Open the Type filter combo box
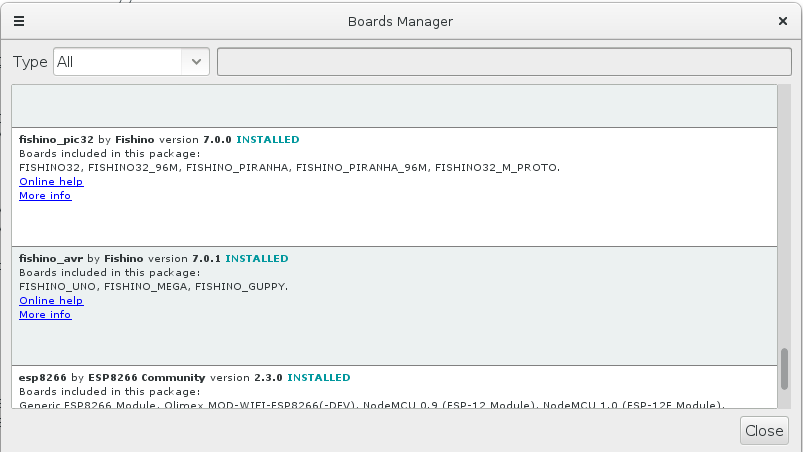 118,61
